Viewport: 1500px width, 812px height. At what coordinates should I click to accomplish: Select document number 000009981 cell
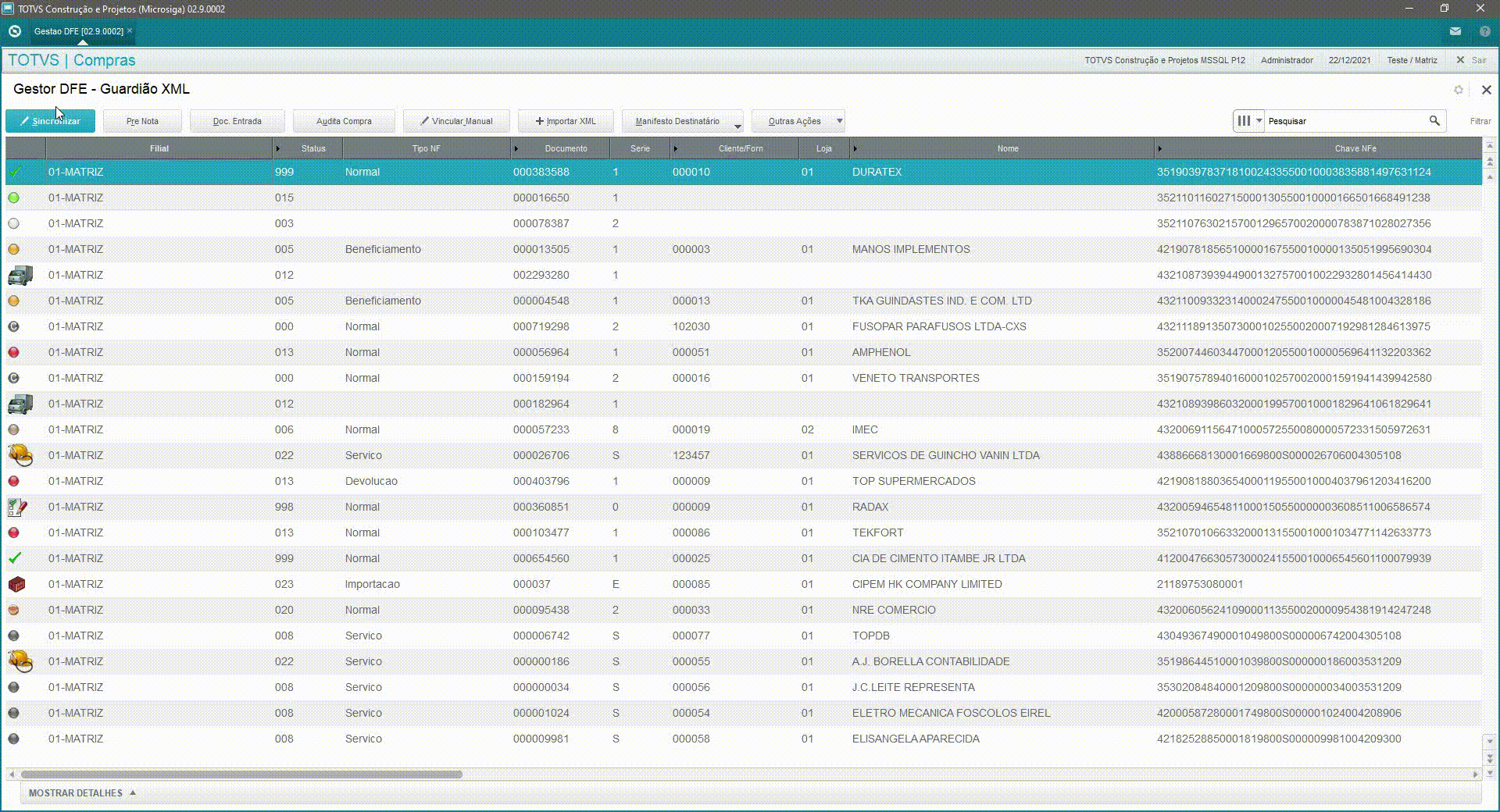coord(541,739)
